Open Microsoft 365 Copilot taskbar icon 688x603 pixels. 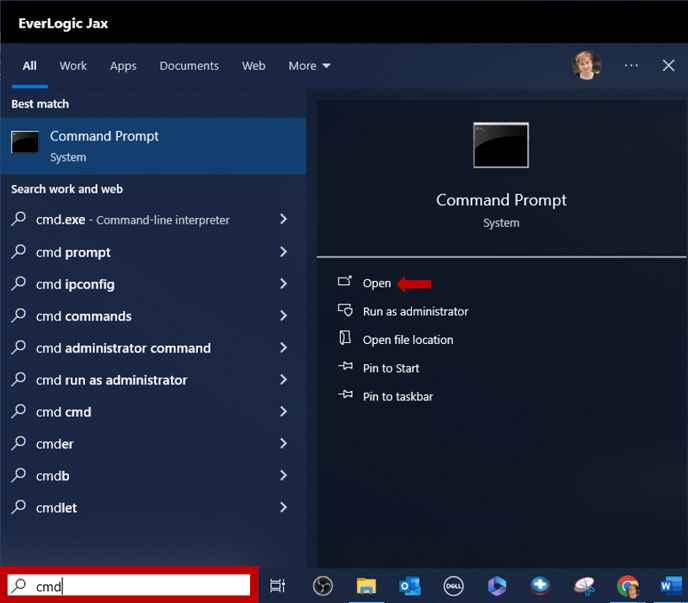coord(497,585)
